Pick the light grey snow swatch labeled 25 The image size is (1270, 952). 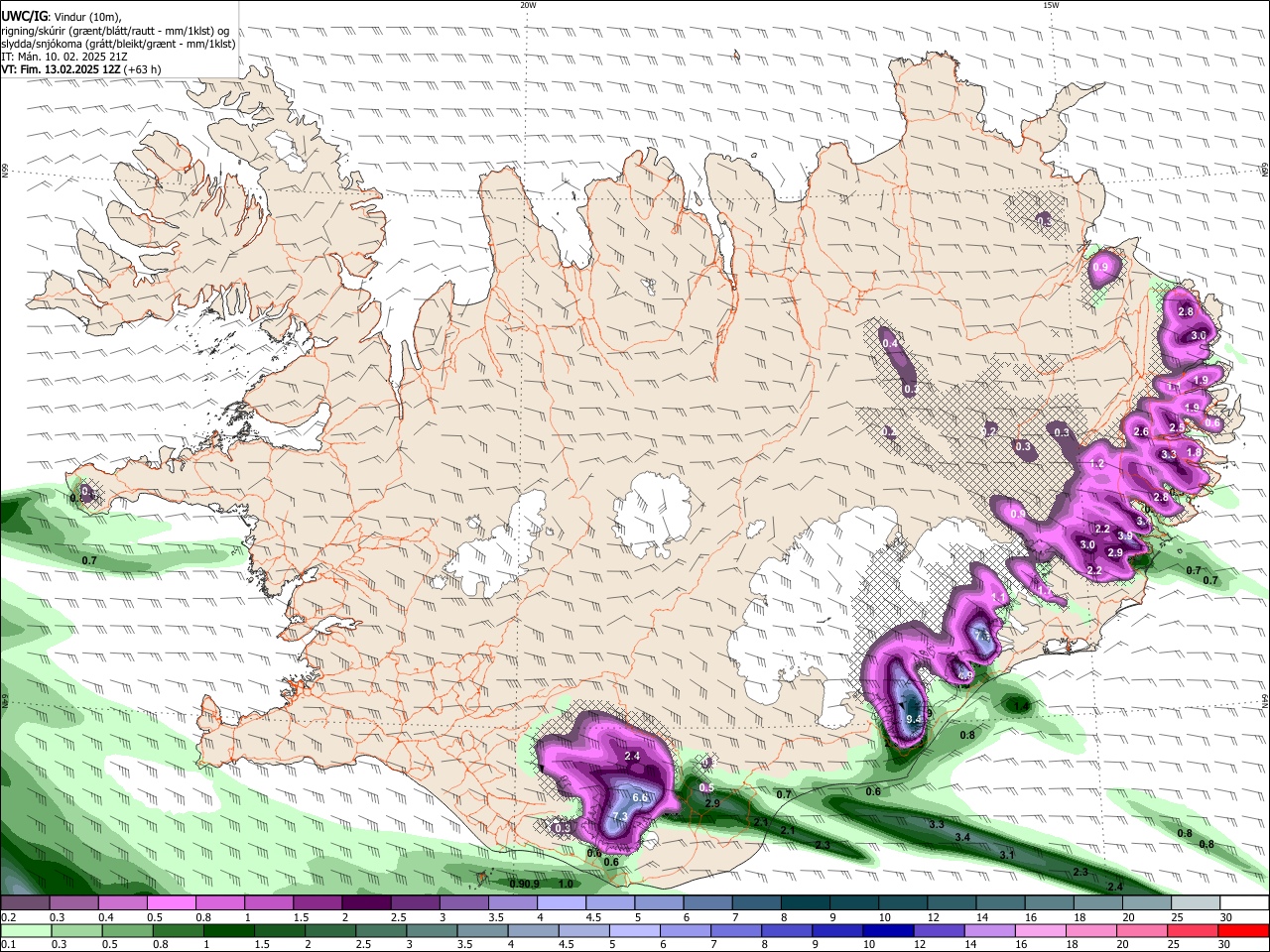pos(1197,903)
